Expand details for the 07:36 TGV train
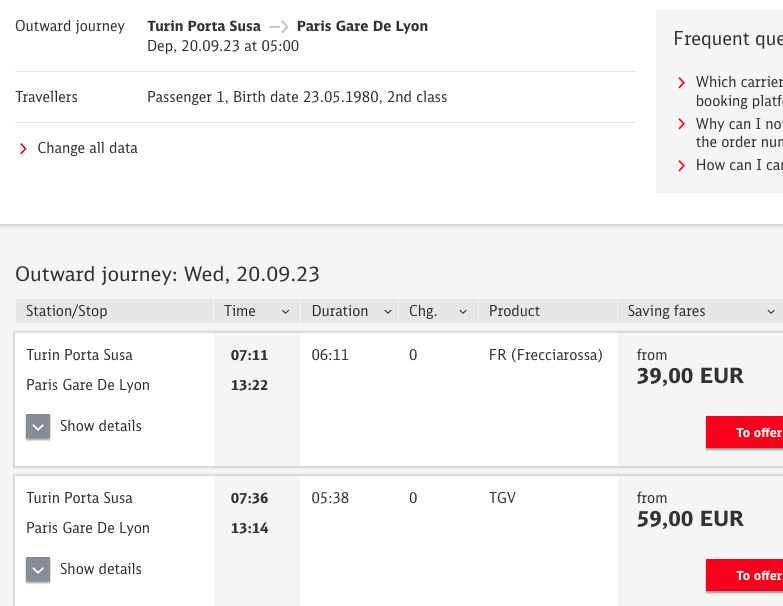 click(38, 570)
